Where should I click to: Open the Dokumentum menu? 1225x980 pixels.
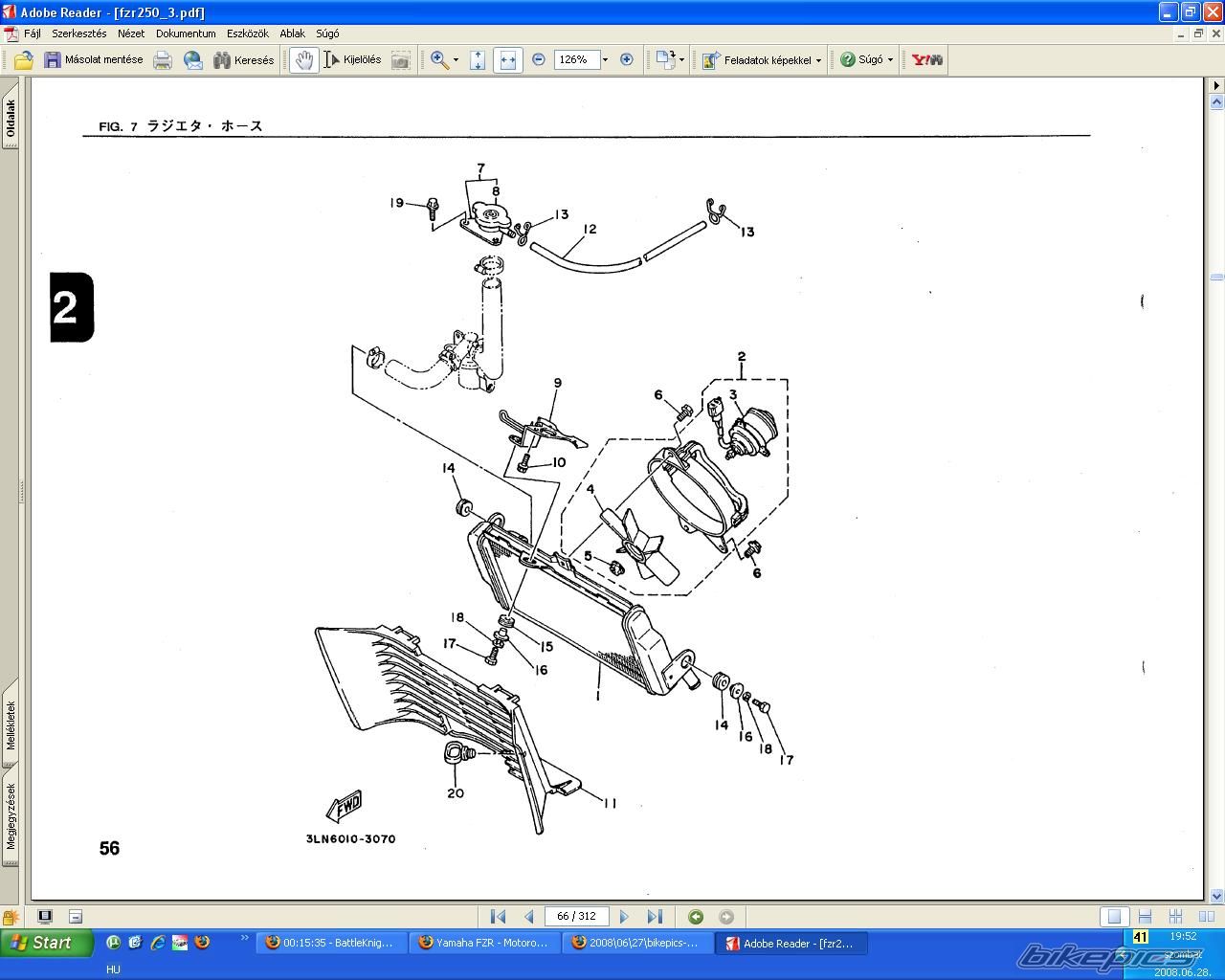pos(186,33)
